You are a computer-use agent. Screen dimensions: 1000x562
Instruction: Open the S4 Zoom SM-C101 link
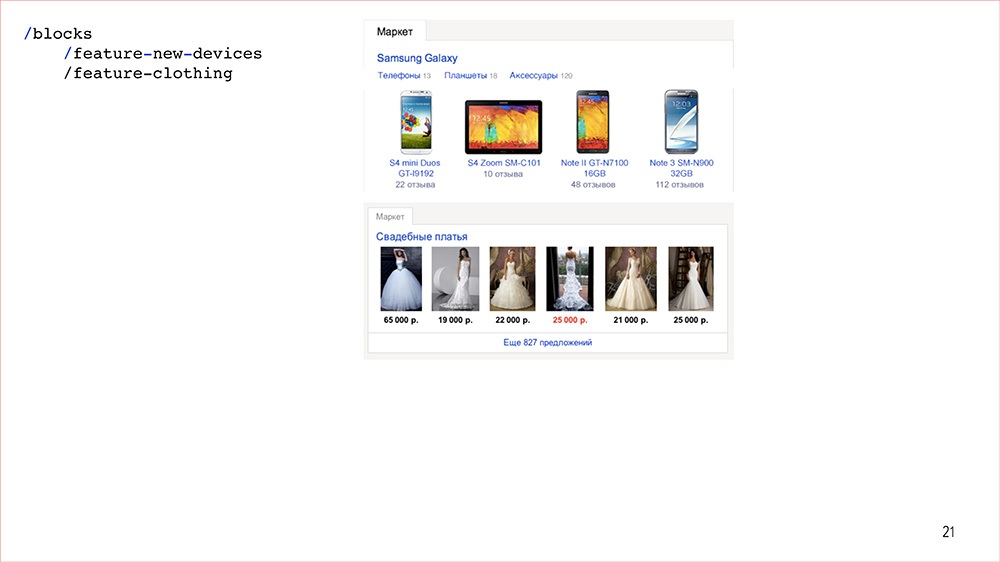click(x=504, y=163)
